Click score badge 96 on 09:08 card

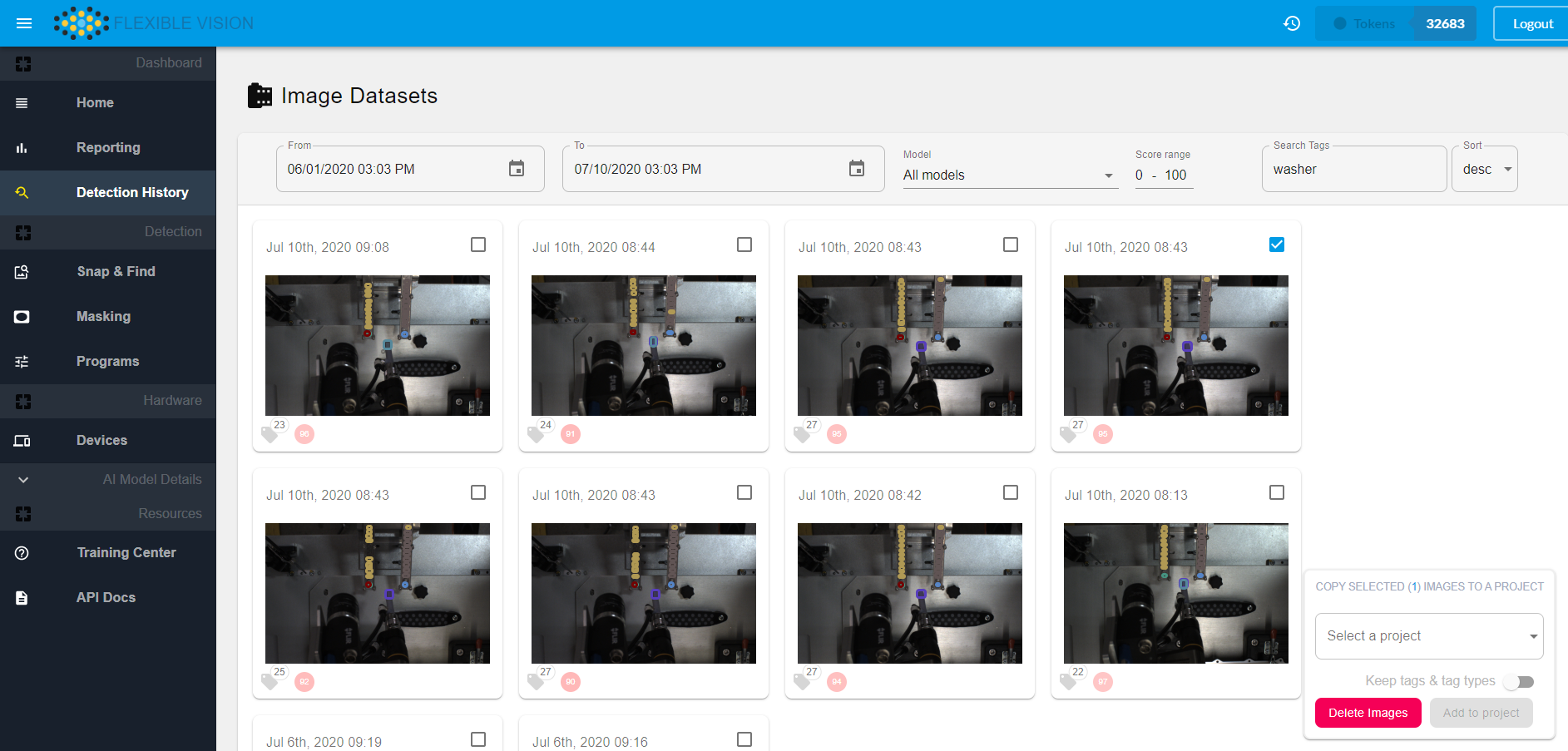304,434
